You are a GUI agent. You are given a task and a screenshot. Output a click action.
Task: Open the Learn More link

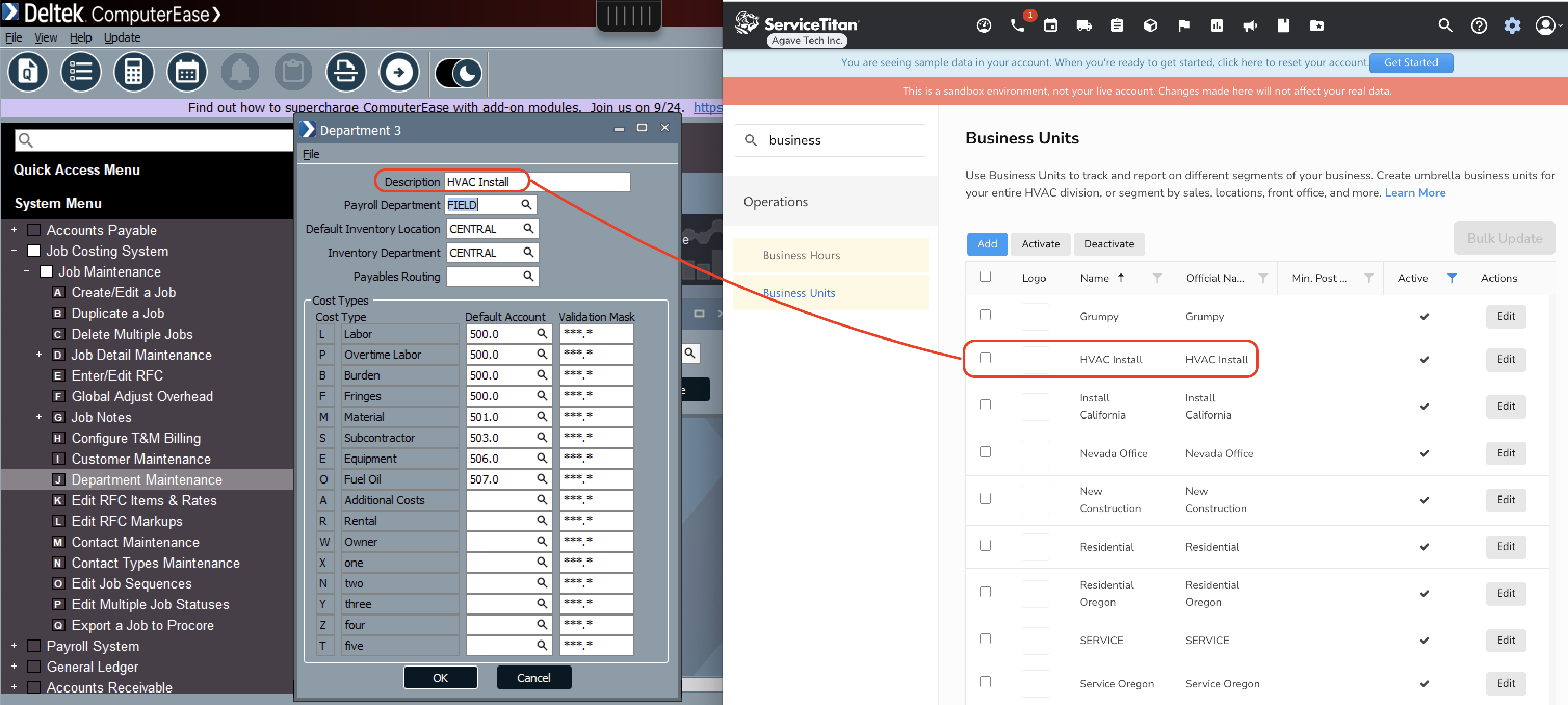click(1415, 193)
